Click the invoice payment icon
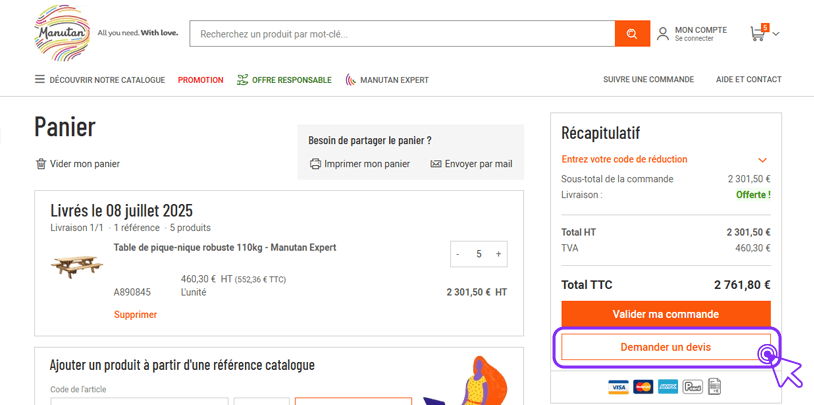The image size is (814, 405). click(x=714, y=386)
